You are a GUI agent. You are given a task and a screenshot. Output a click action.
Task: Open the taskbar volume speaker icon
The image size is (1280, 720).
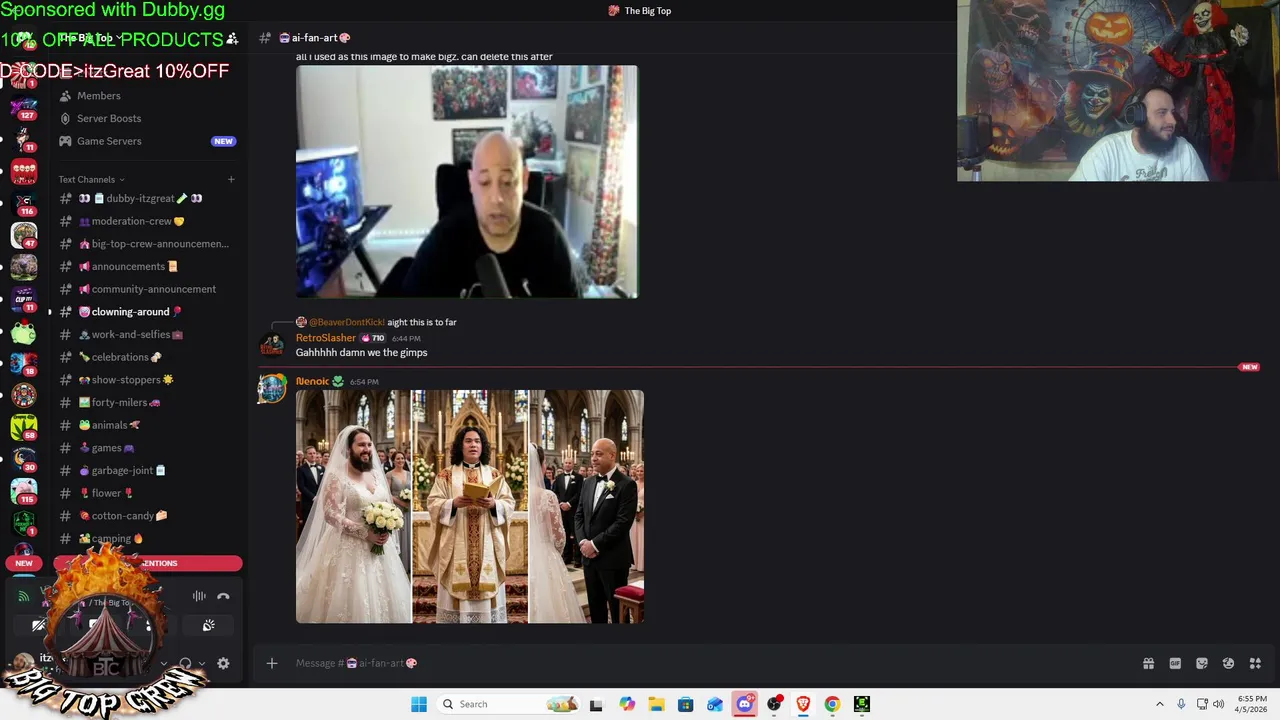tap(1218, 704)
